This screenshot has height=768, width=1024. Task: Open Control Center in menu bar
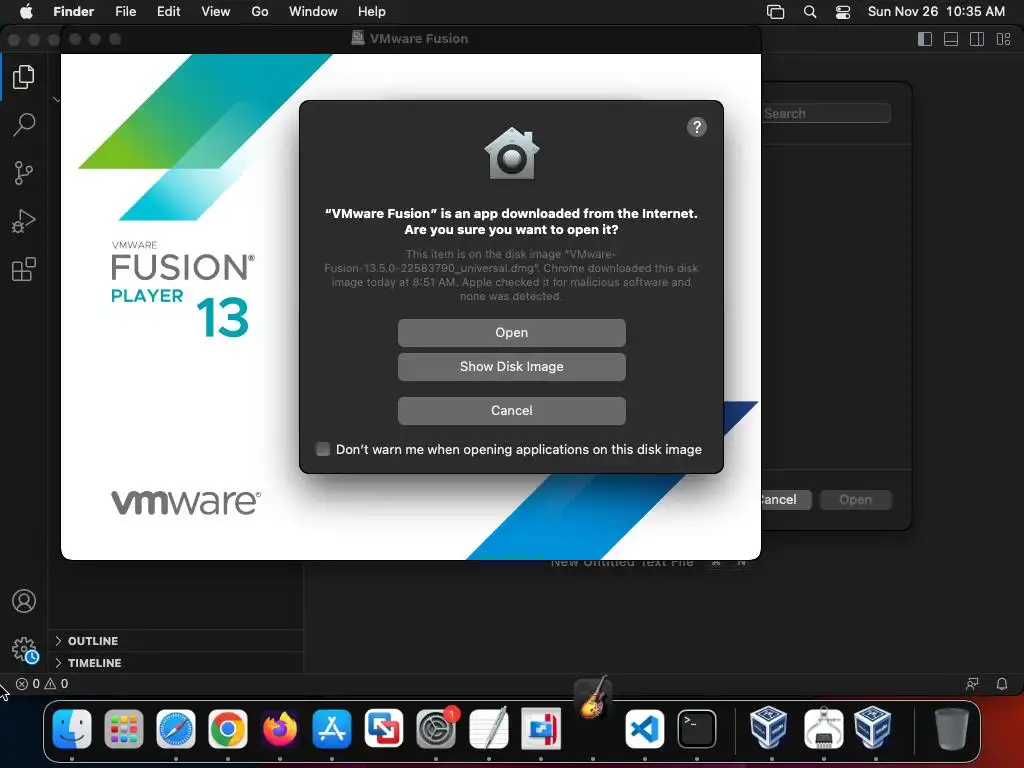[x=843, y=12]
